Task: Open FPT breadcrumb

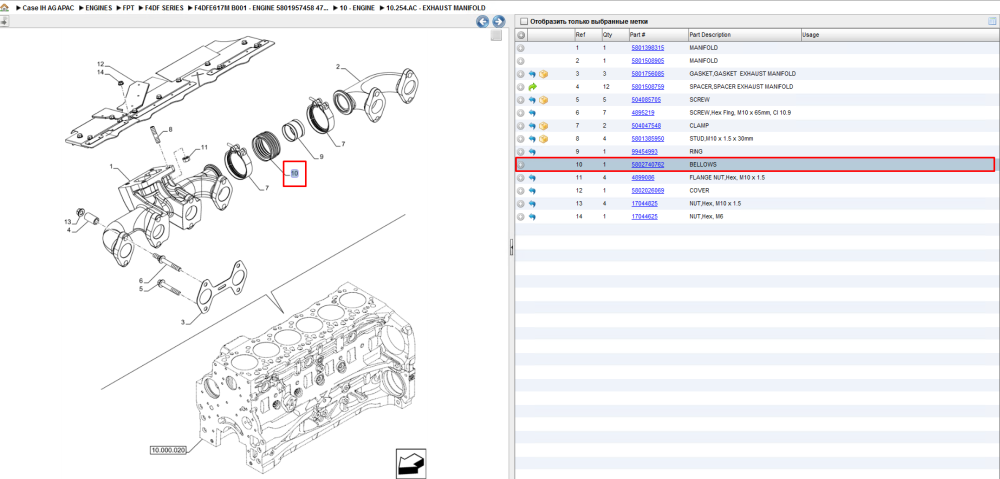Action: (128, 7)
